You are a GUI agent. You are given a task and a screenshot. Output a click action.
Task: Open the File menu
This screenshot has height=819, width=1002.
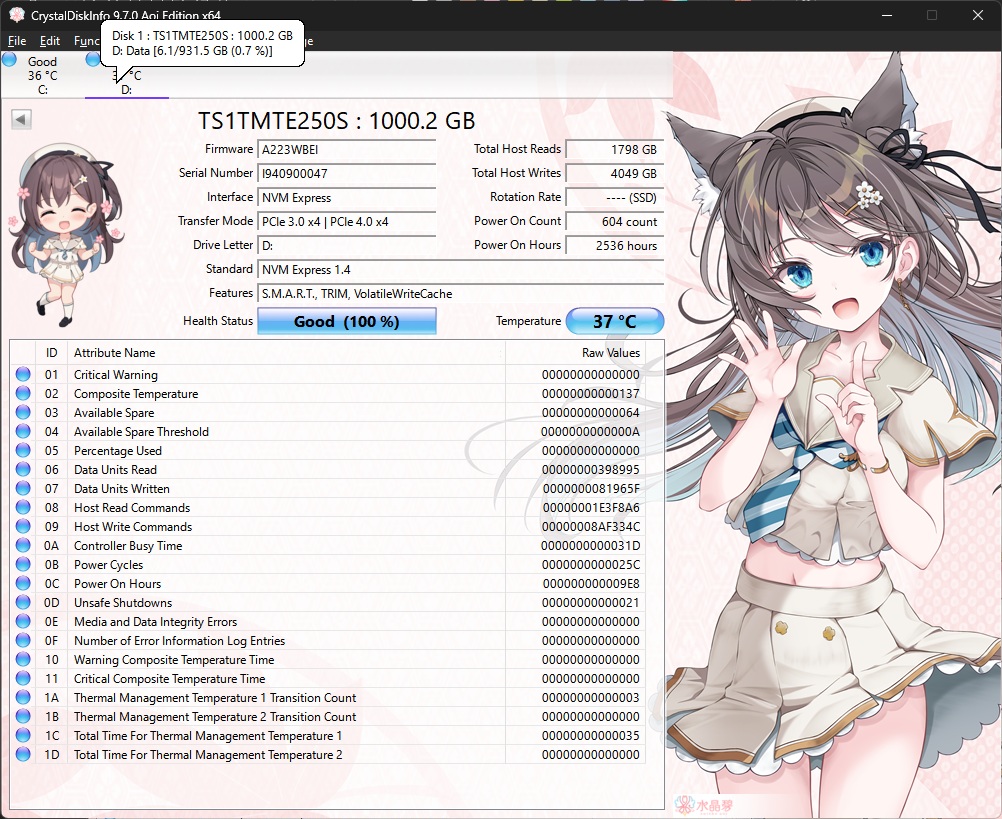17,41
